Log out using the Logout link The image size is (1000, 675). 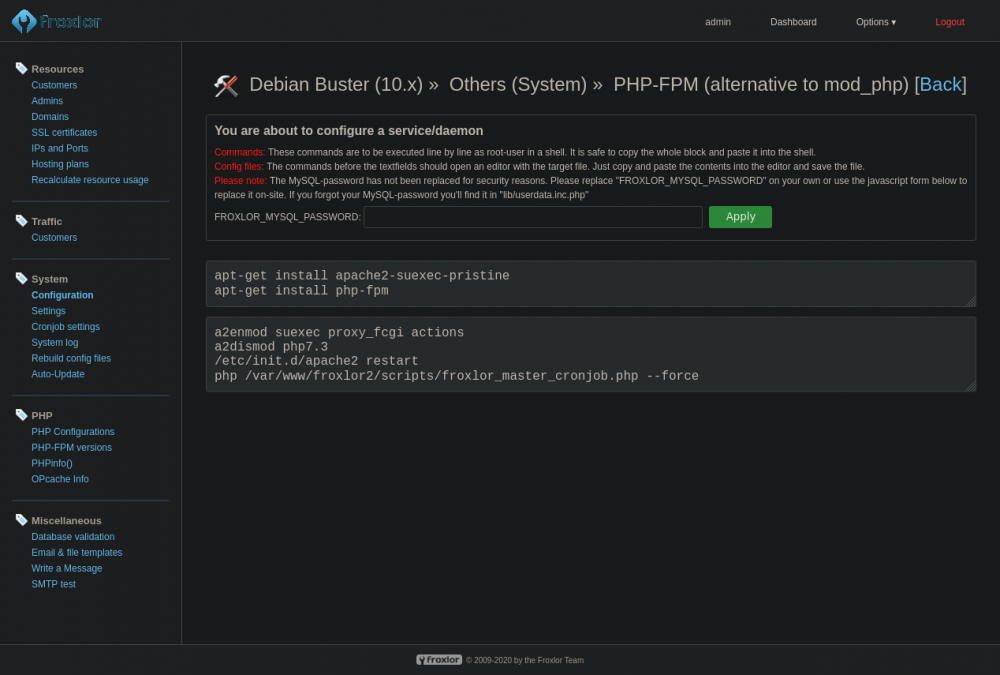[x=949, y=22]
